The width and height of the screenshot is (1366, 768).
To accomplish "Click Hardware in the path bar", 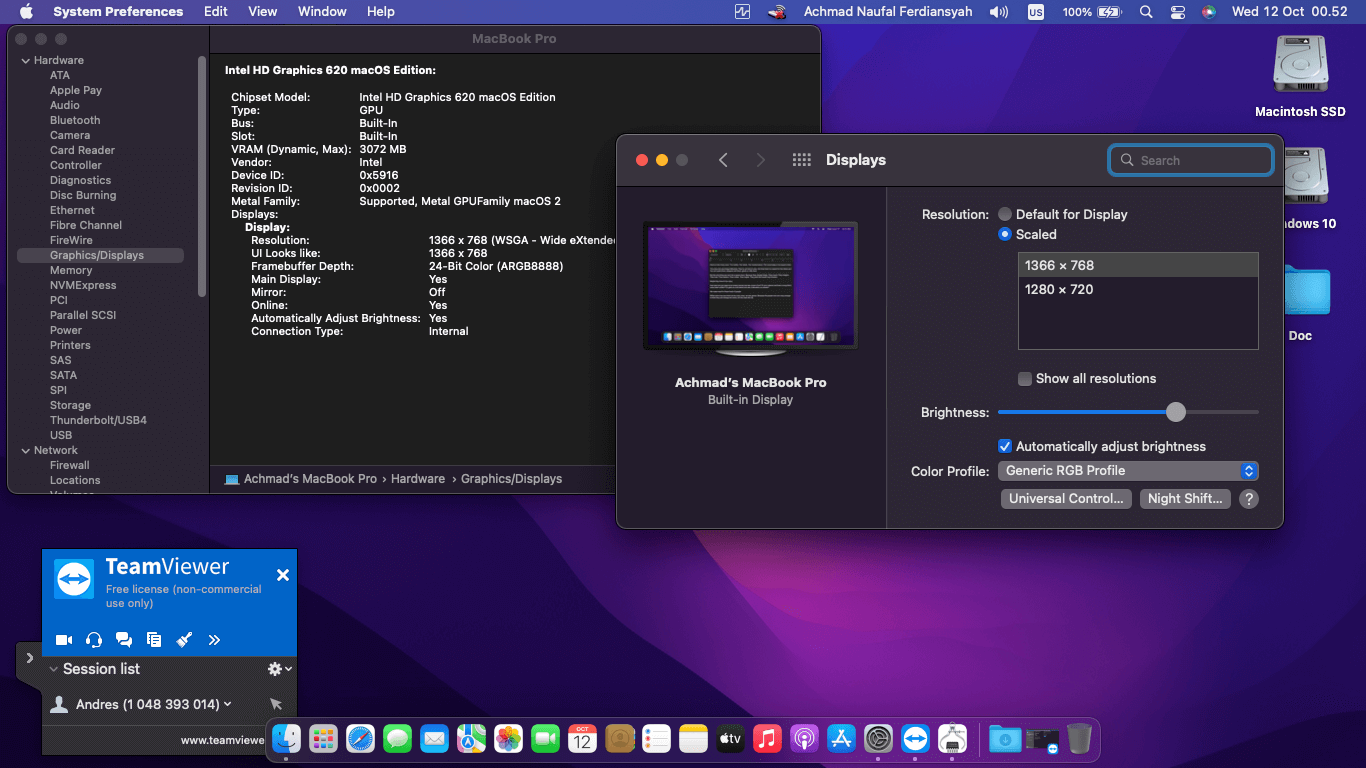I will coord(418,479).
